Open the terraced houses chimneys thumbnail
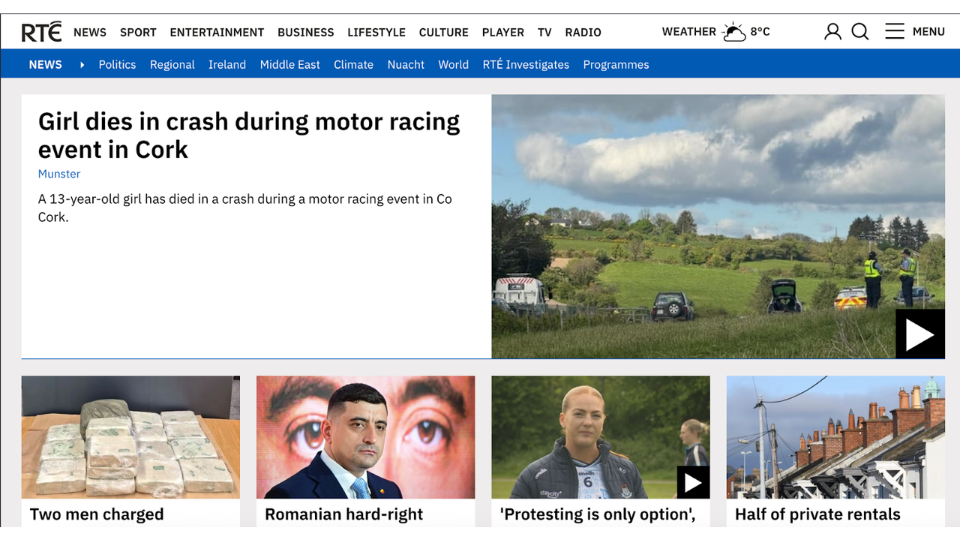 [x=836, y=437]
